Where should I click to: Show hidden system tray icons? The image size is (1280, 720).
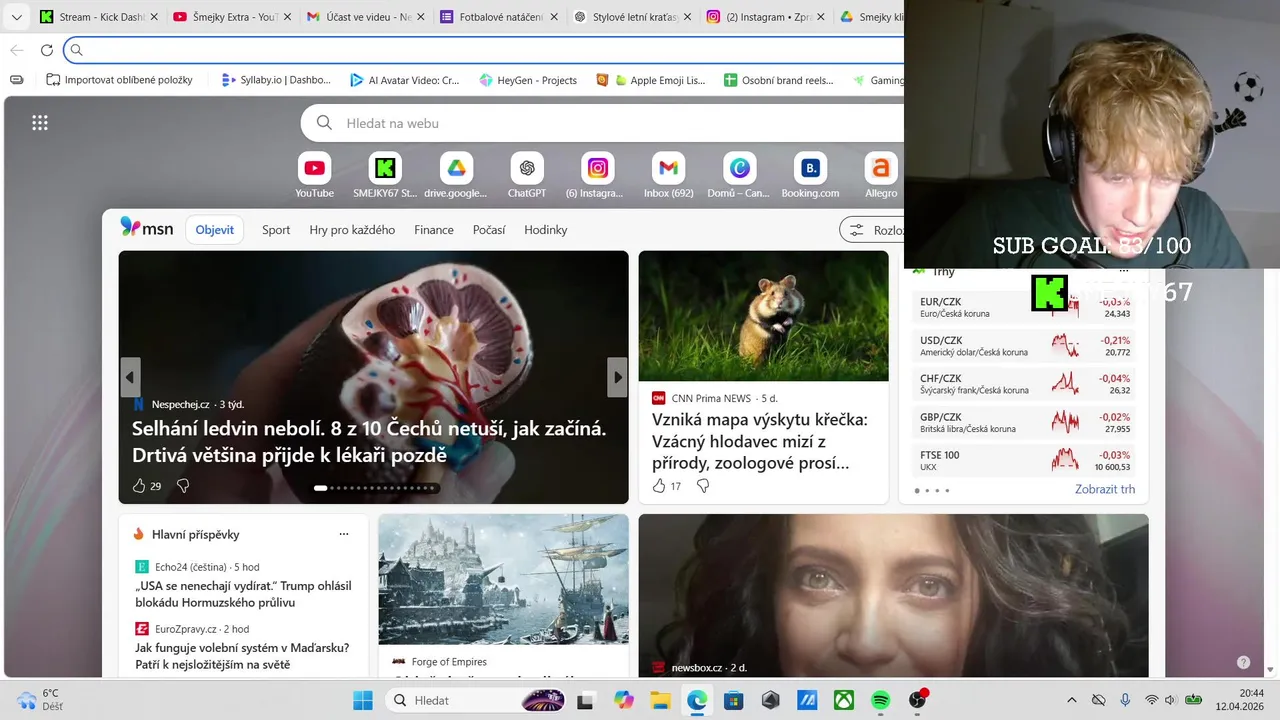tap(1072, 700)
